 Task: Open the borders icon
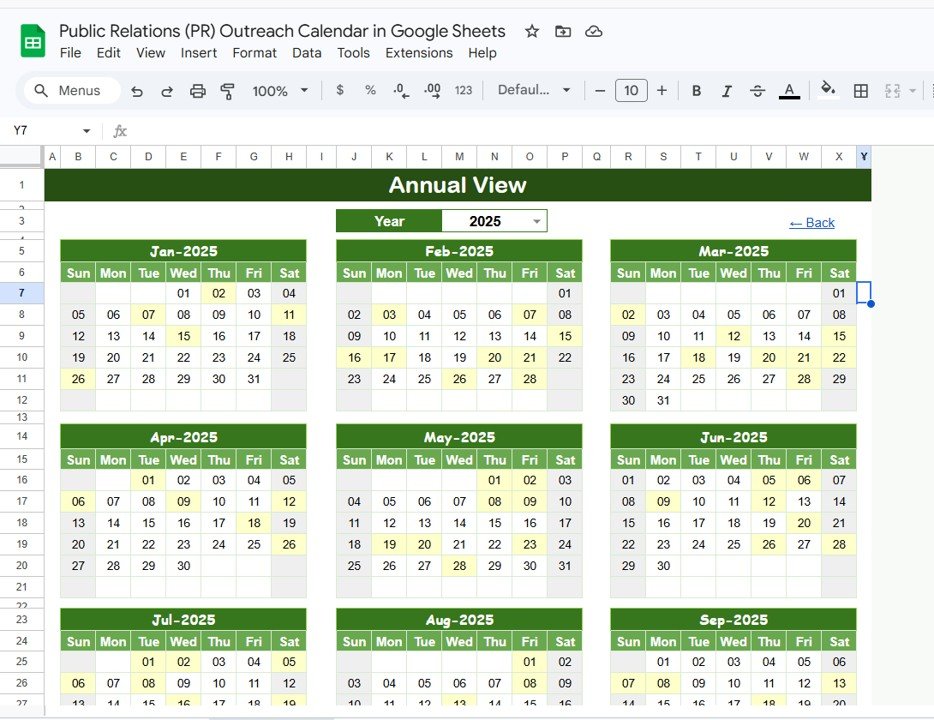pyautogui.click(x=860, y=90)
